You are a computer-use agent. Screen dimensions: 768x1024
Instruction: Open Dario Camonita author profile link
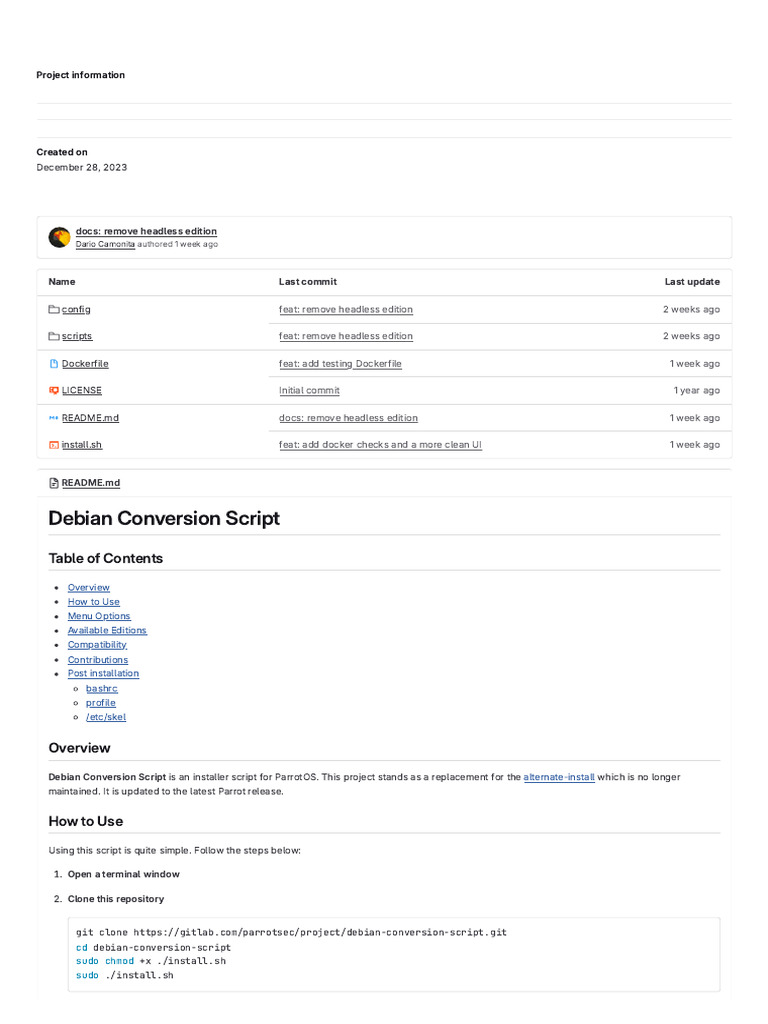(x=105, y=244)
